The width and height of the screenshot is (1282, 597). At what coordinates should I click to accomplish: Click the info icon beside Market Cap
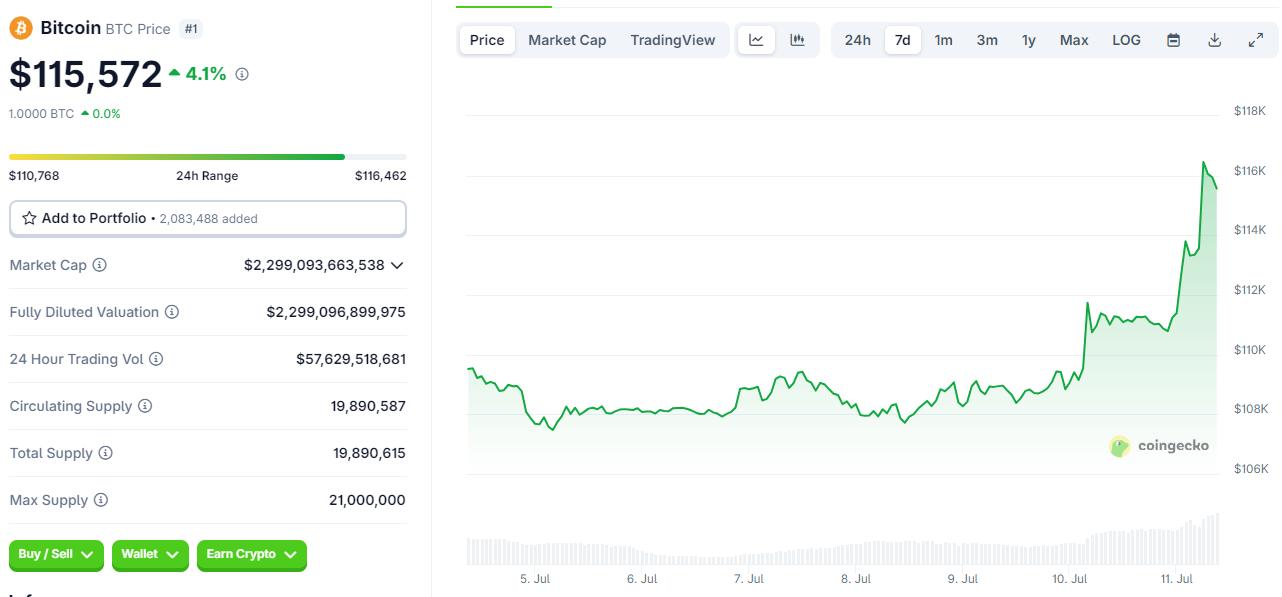99,265
